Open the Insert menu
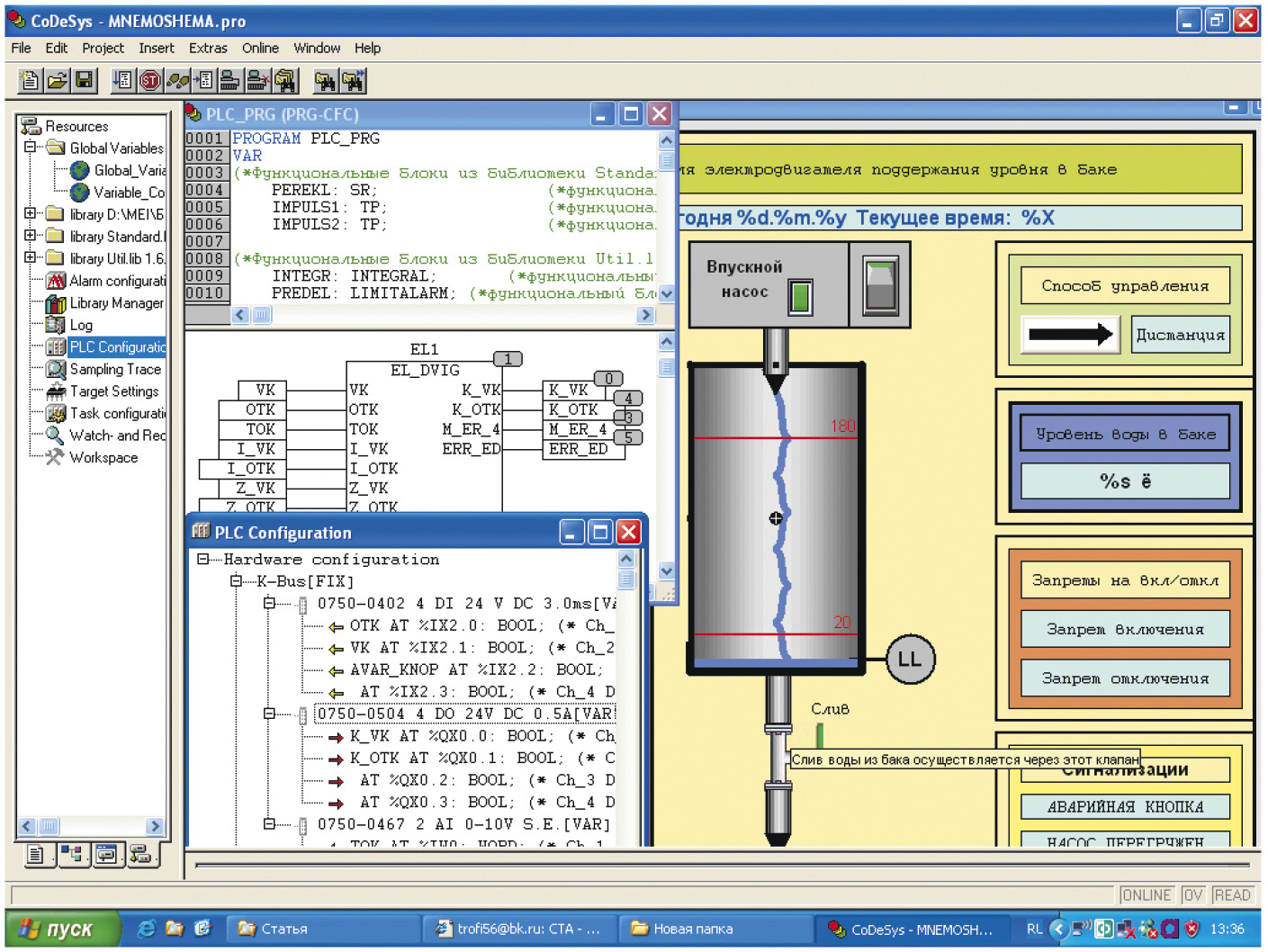The image size is (1268, 952). [x=157, y=48]
